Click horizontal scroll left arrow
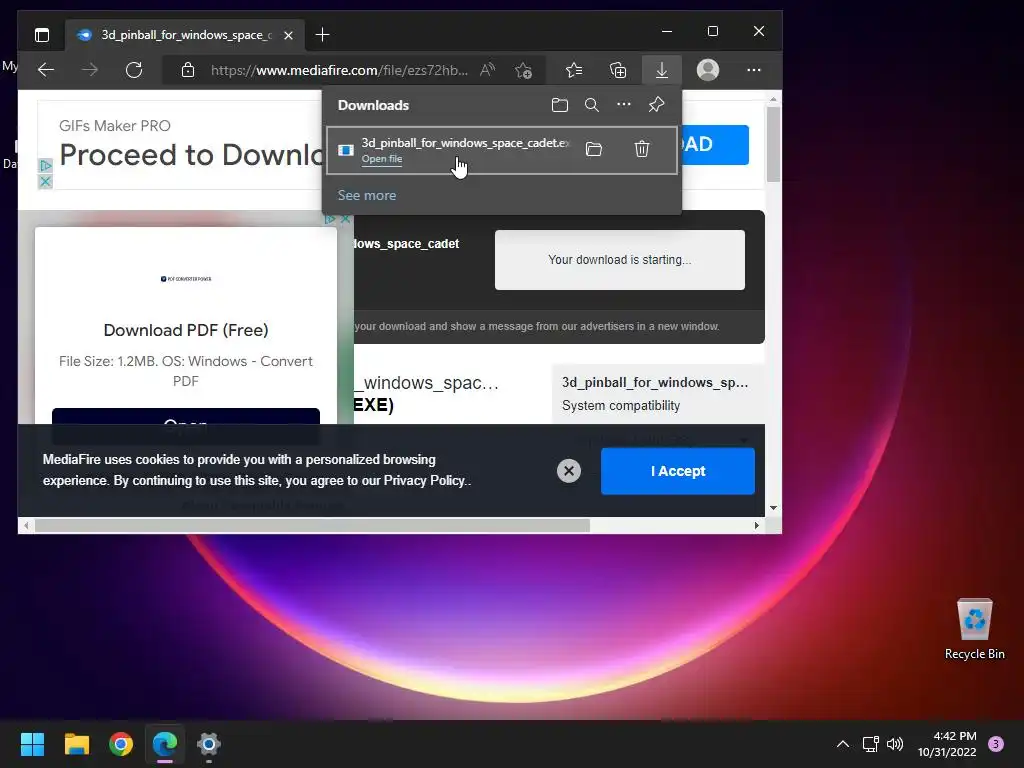This screenshot has width=1024, height=768. (x=26, y=526)
